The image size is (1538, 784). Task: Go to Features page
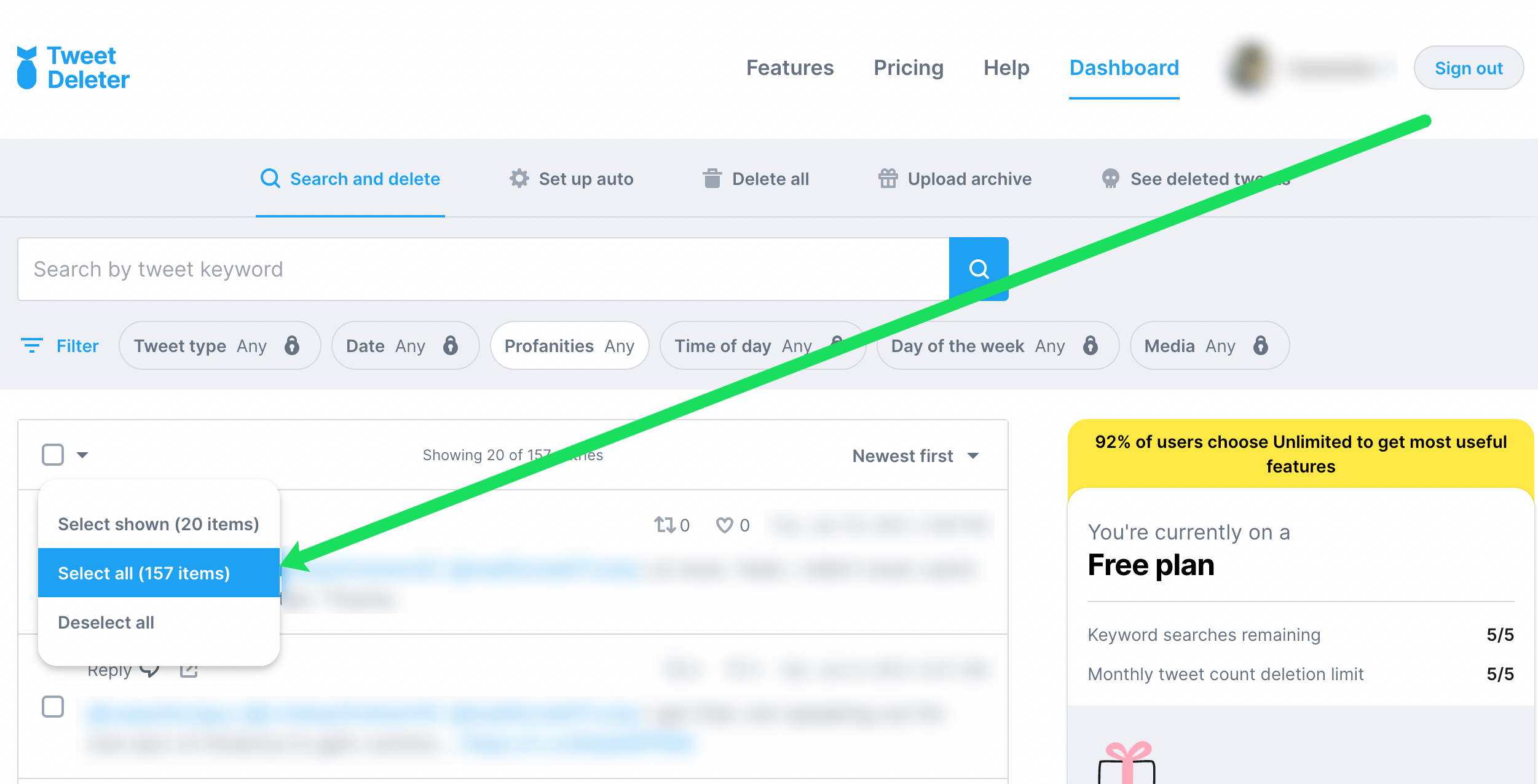(790, 68)
